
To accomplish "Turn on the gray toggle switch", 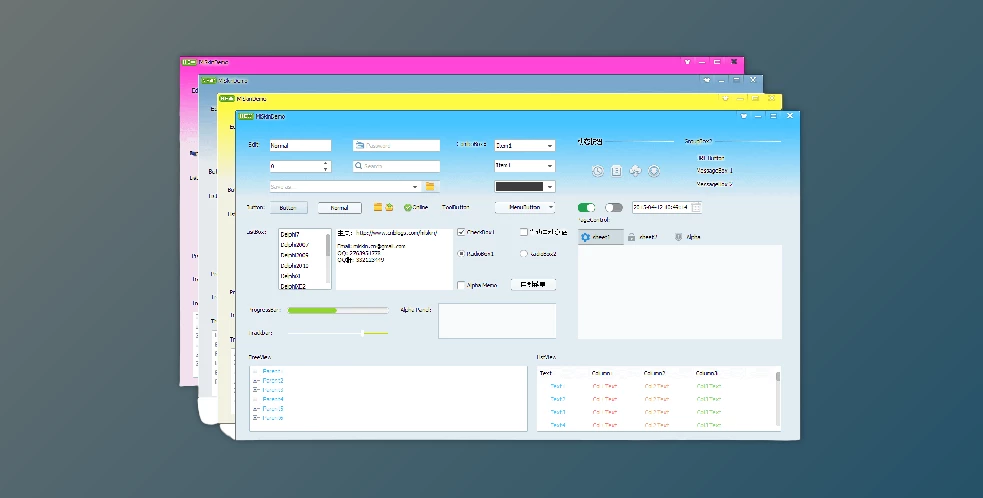I will click(614, 208).
